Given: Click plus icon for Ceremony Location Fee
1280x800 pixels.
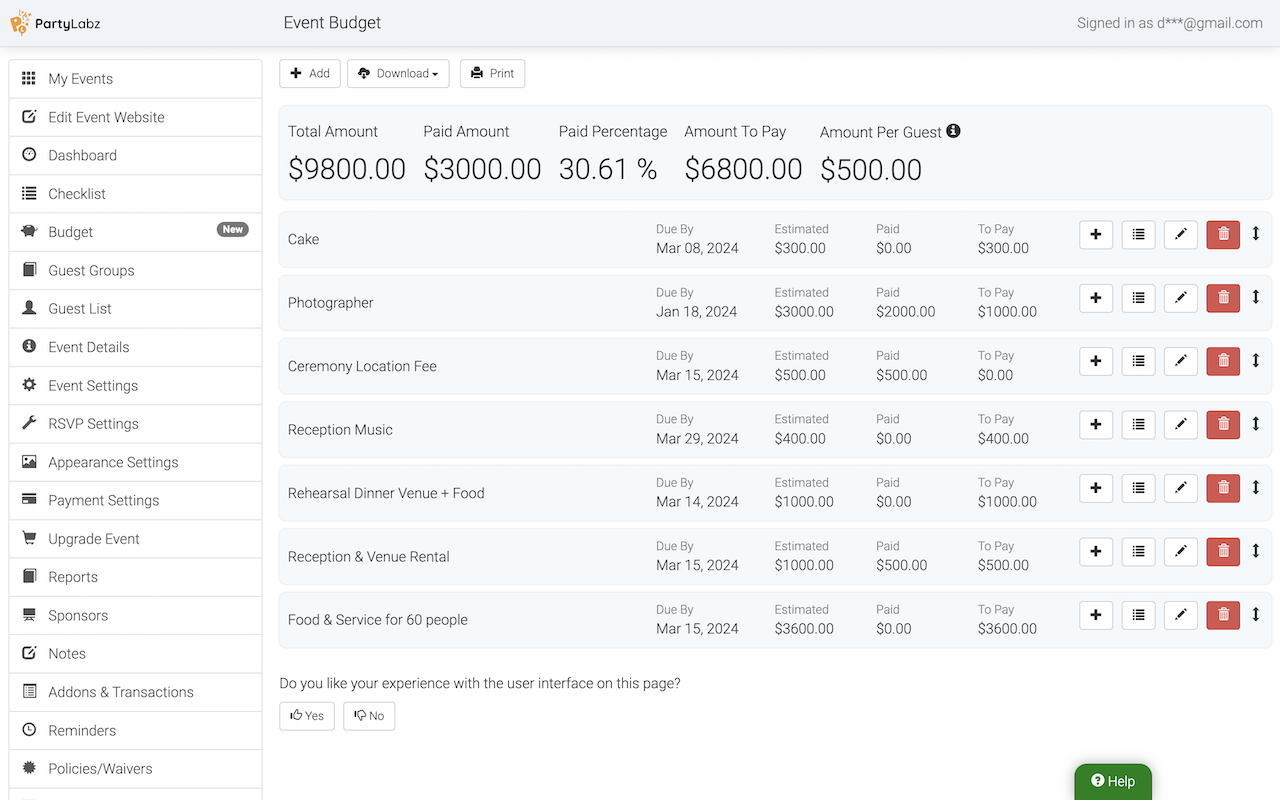Looking at the screenshot, I should 1096,361.
